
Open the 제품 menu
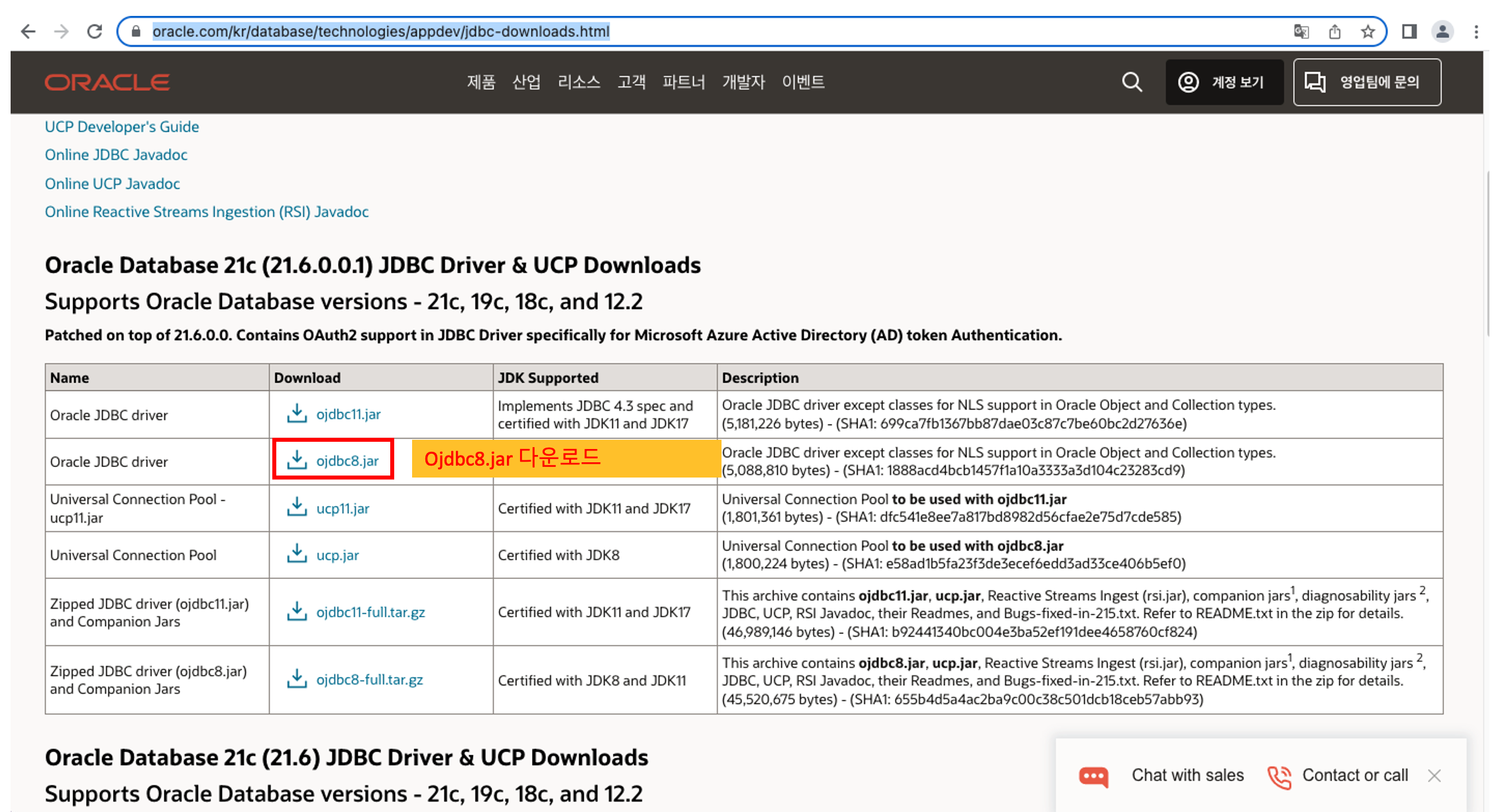tap(481, 82)
